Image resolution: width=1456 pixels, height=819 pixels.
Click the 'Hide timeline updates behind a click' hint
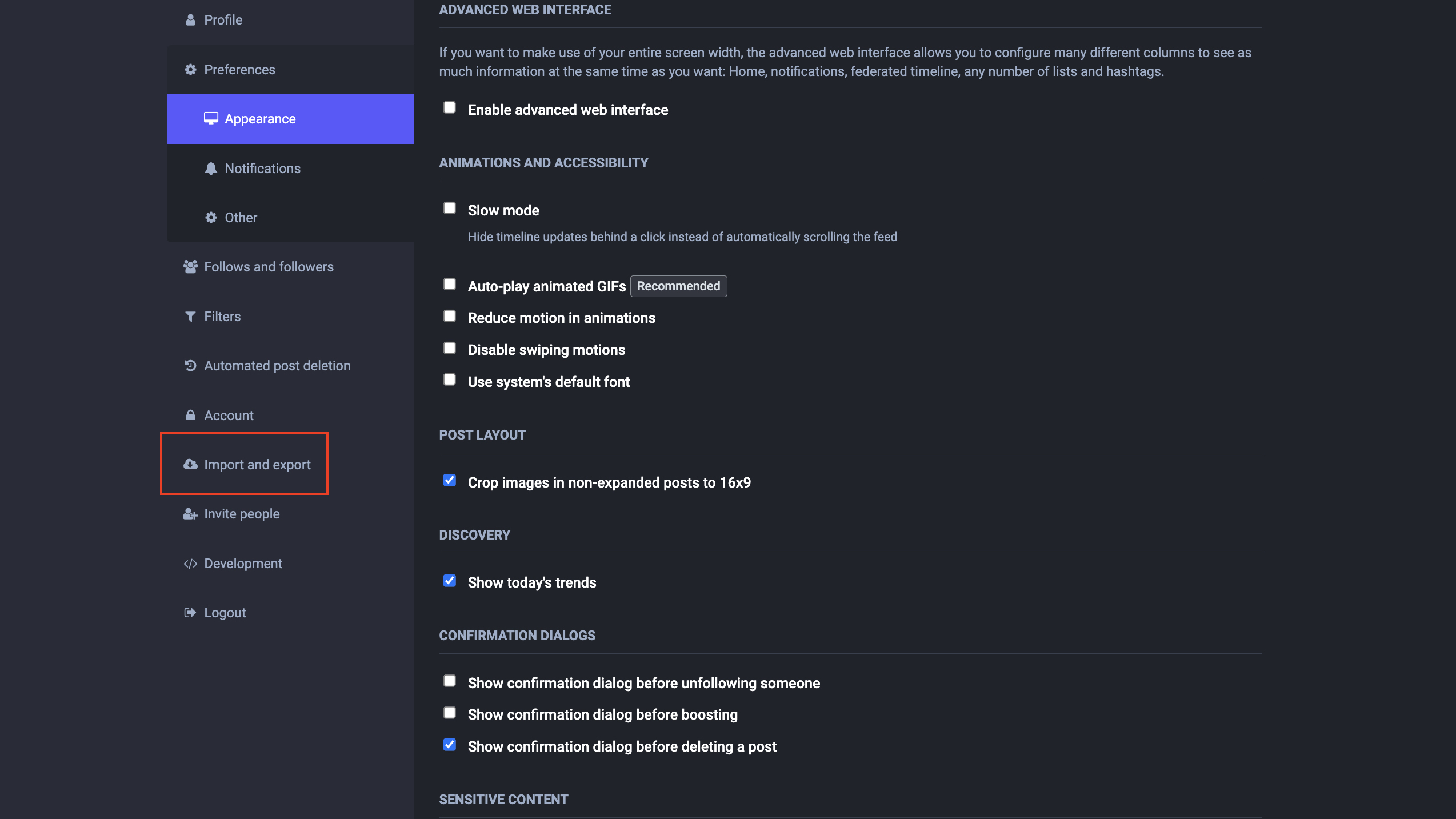coord(682,237)
